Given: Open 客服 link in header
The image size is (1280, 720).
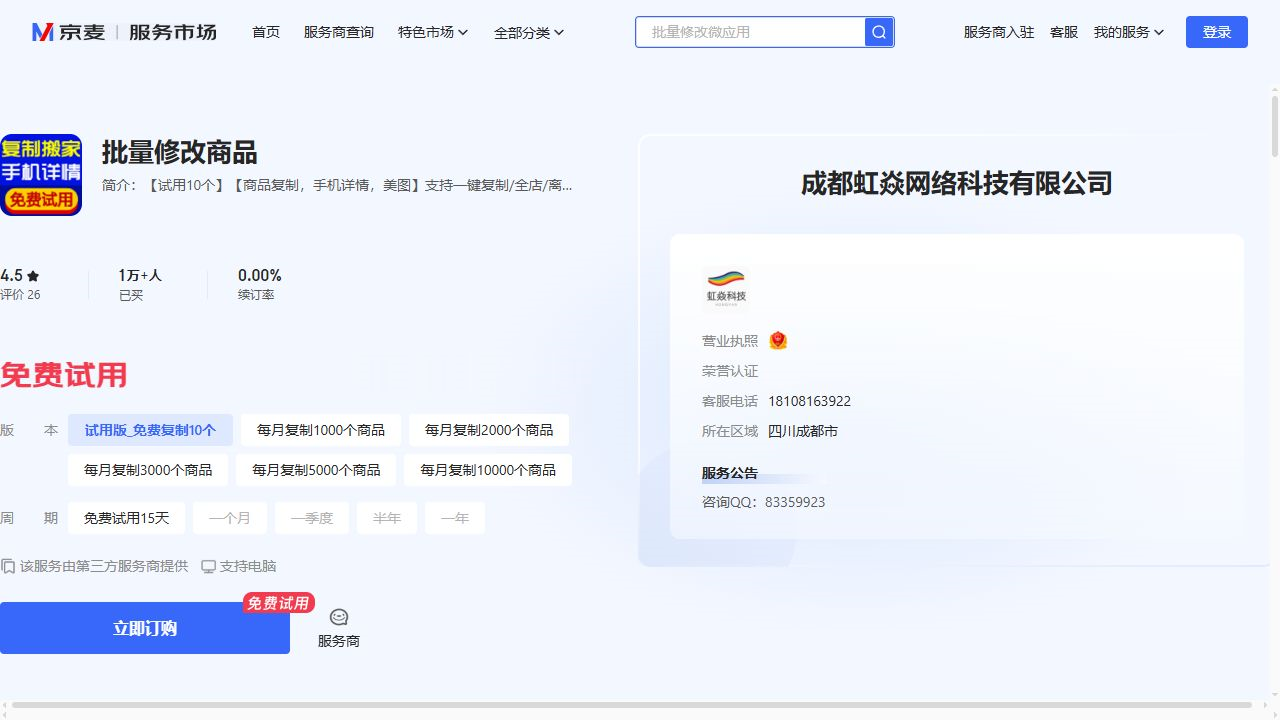Looking at the screenshot, I should pyautogui.click(x=1064, y=32).
